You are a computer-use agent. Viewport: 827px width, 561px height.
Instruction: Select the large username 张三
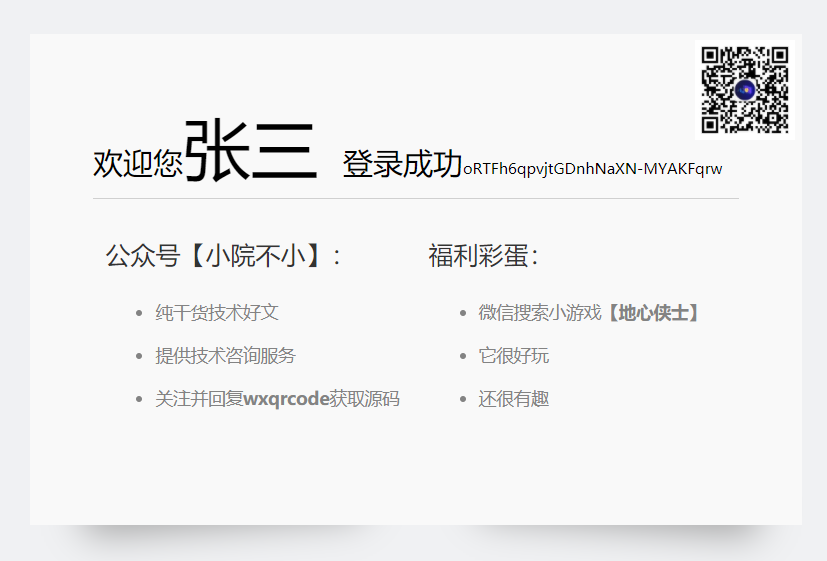point(250,152)
